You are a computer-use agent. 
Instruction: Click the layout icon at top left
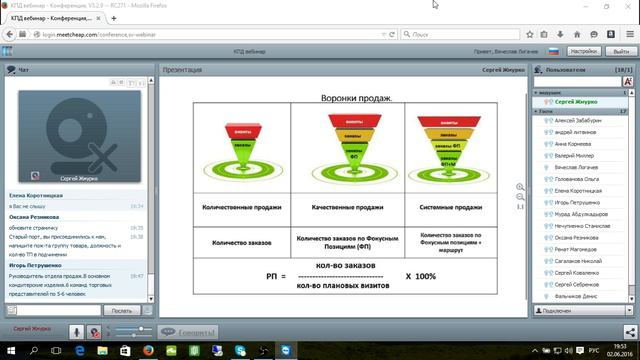tap(7, 51)
